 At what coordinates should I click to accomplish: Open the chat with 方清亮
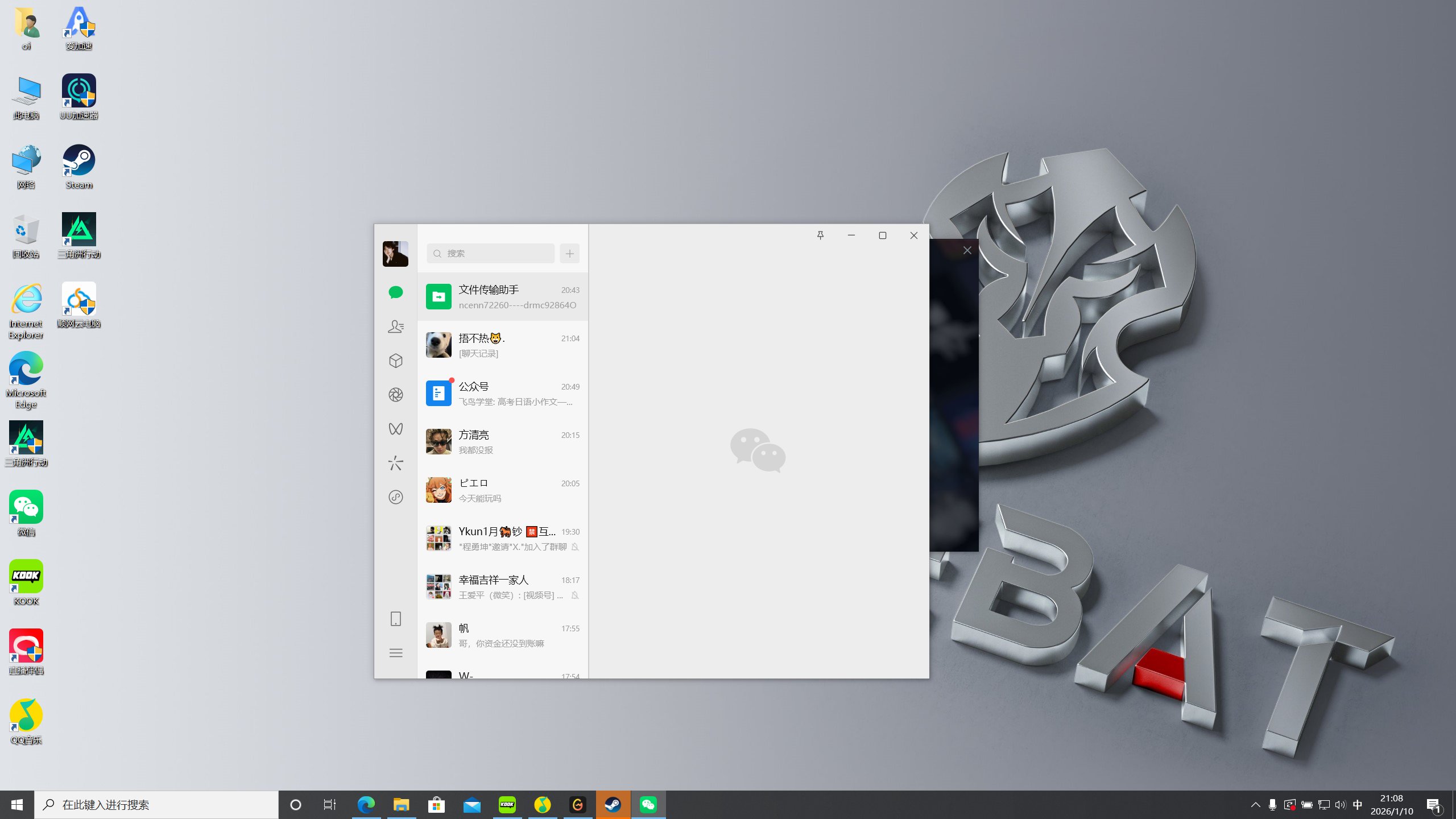point(503,442)
